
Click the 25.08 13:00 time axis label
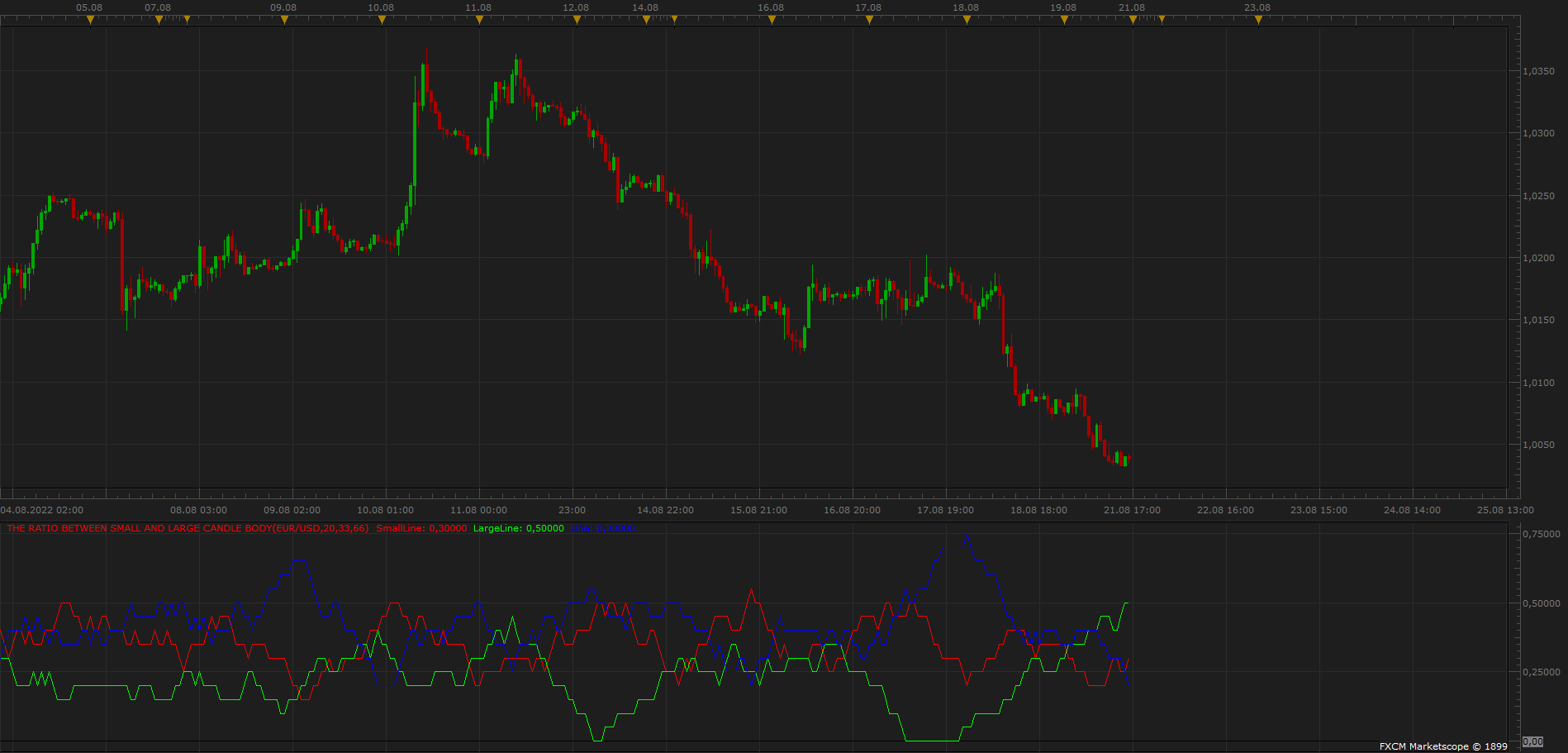(1505, 510)
